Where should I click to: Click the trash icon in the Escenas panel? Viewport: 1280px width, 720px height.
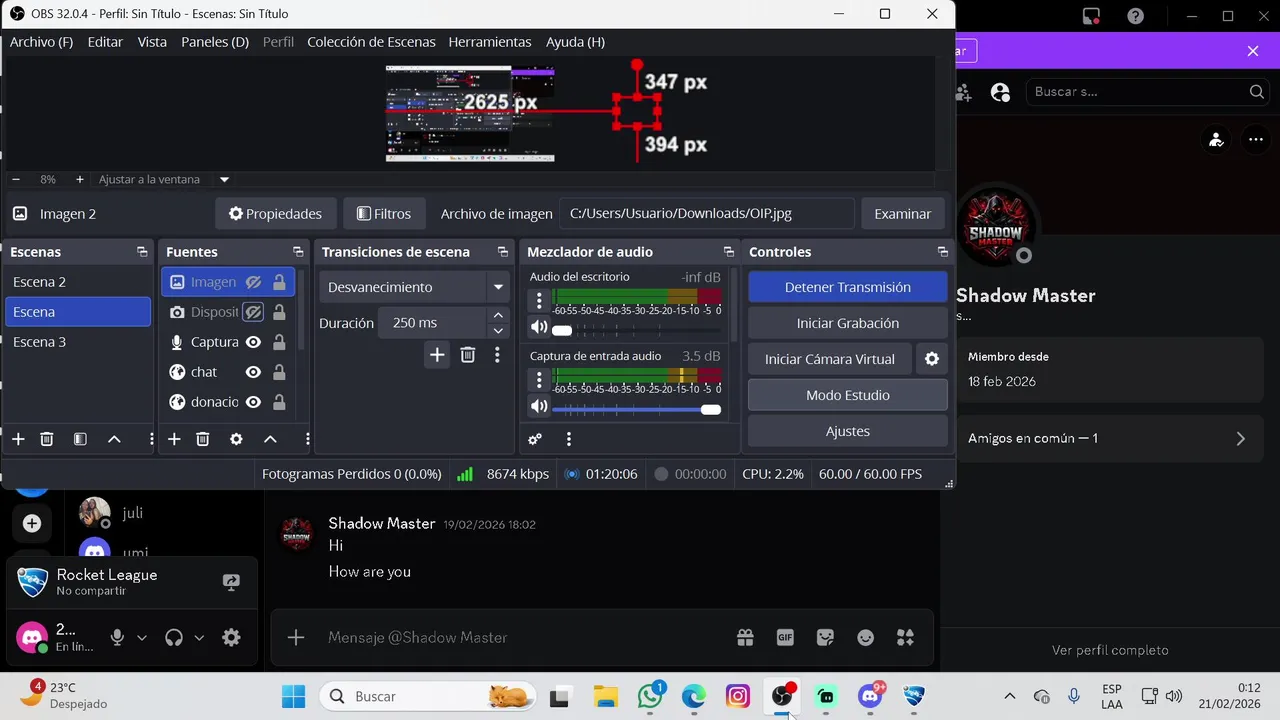[46, 439]
